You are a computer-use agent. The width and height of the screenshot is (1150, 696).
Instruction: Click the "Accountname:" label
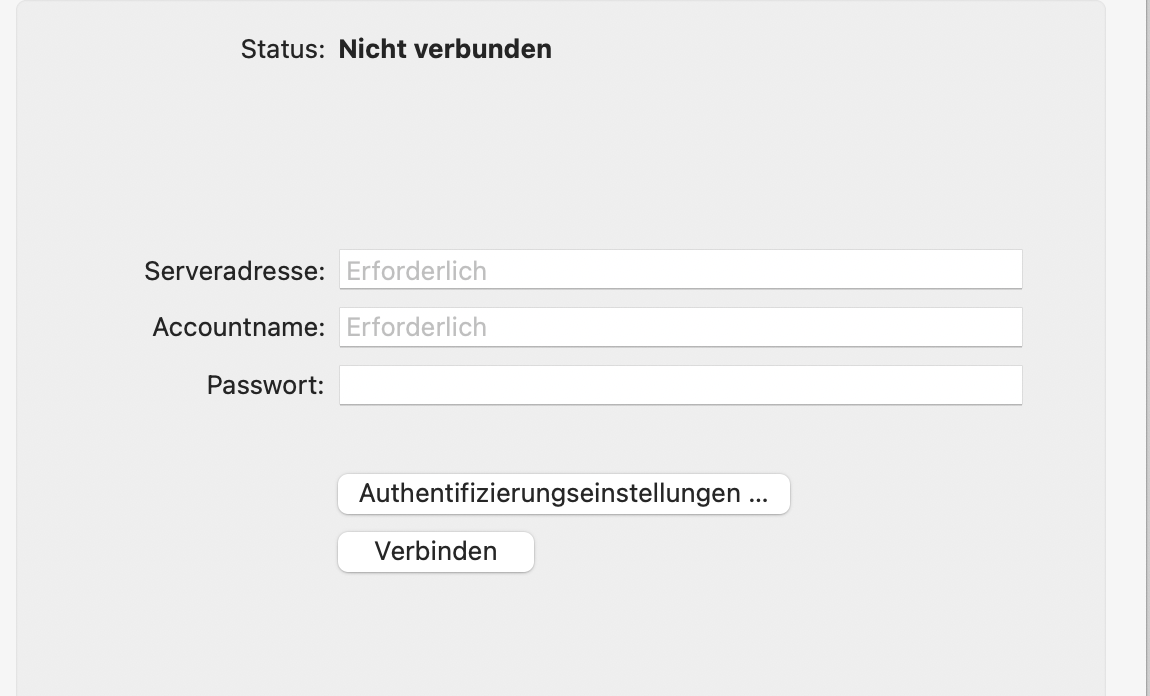tap(238, 327)
